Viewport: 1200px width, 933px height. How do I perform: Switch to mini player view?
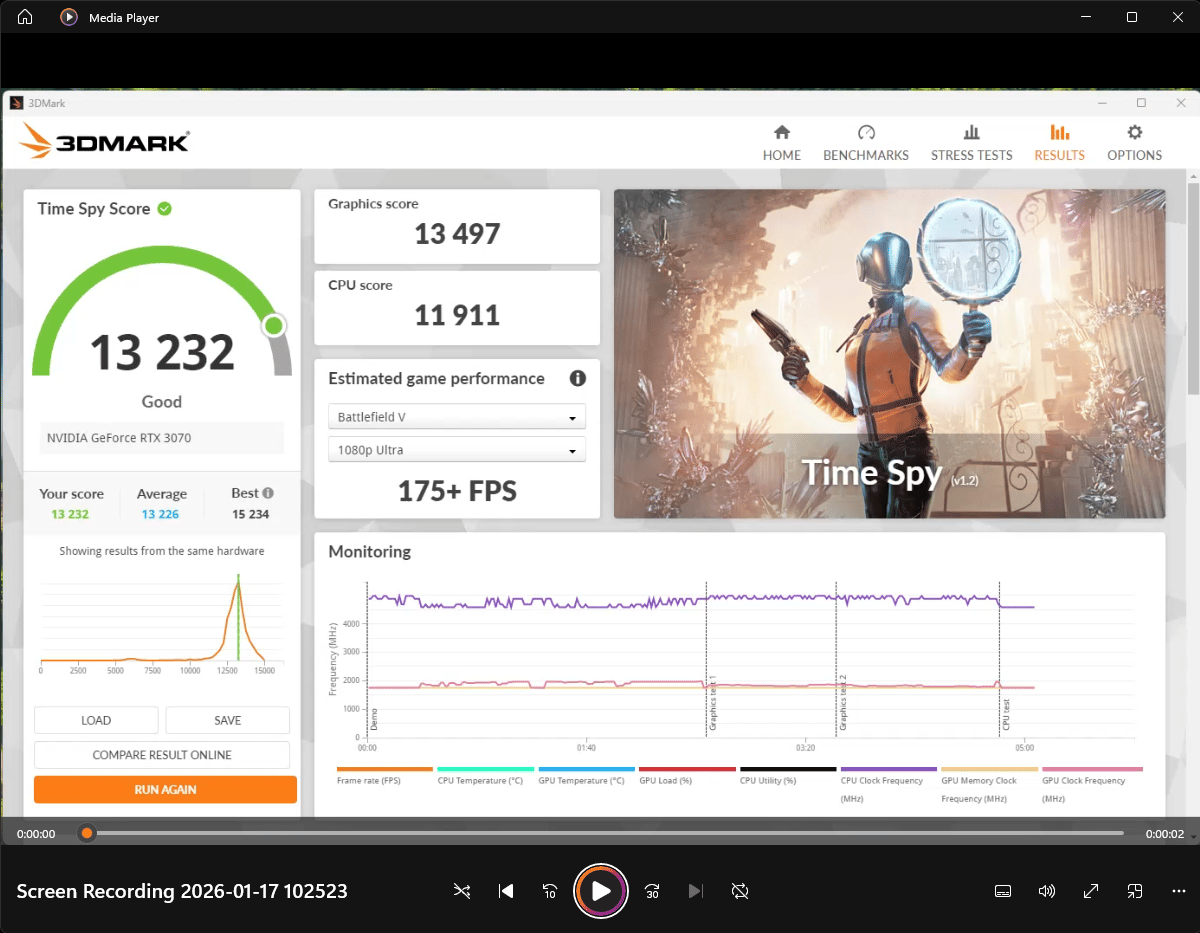(x=1135, y=891)
